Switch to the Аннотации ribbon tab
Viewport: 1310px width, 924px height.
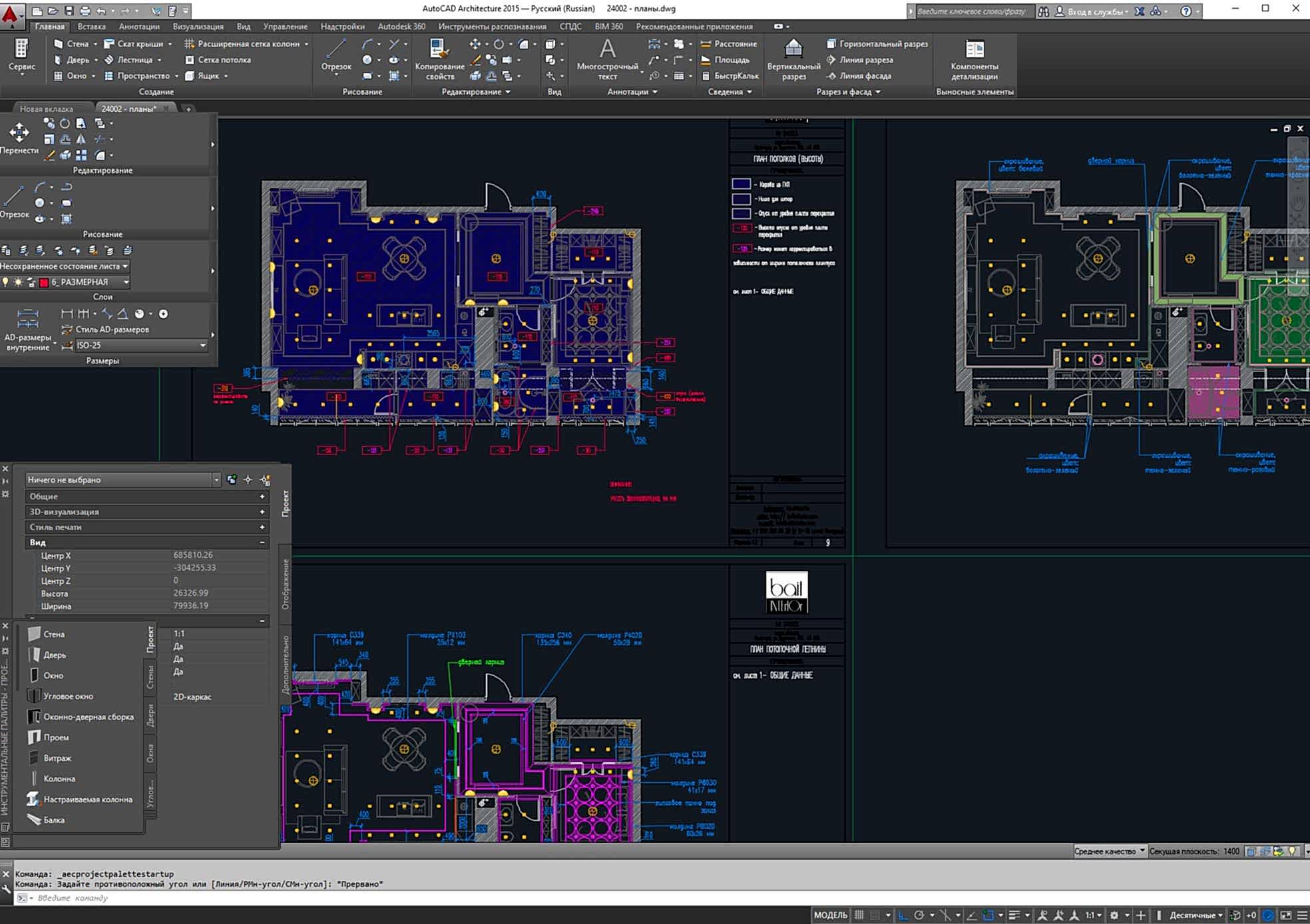[138, 27]
